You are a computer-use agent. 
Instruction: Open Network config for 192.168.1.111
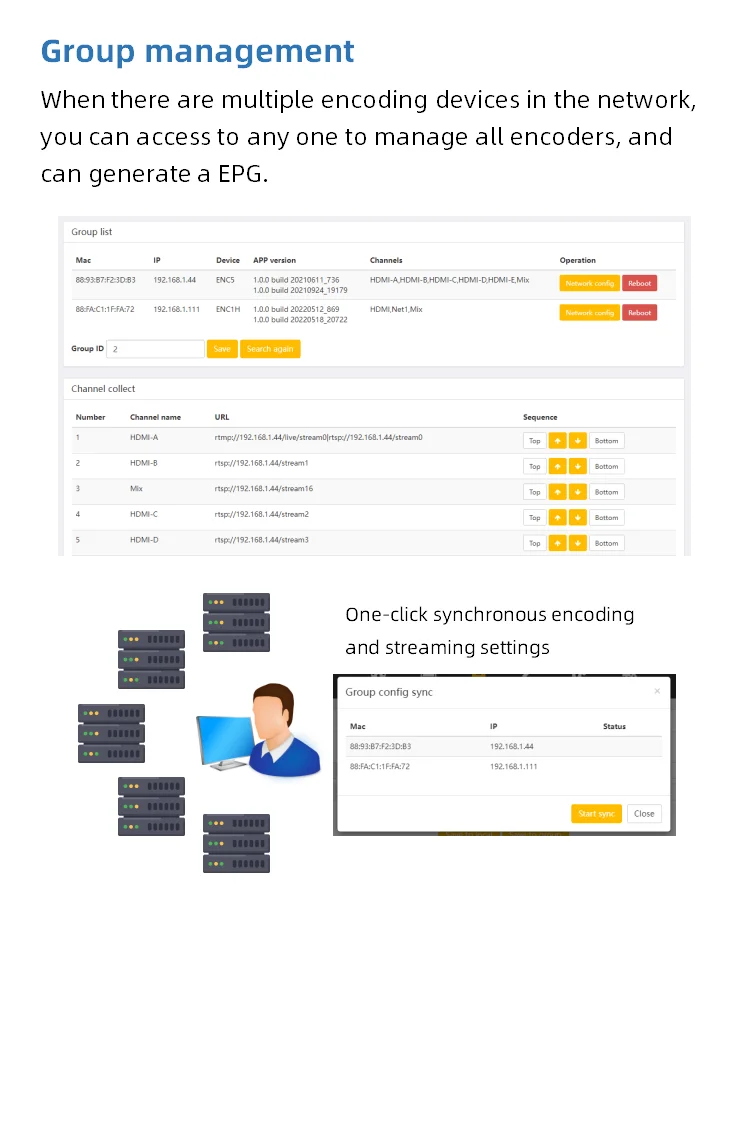click(x=589, y=313)
